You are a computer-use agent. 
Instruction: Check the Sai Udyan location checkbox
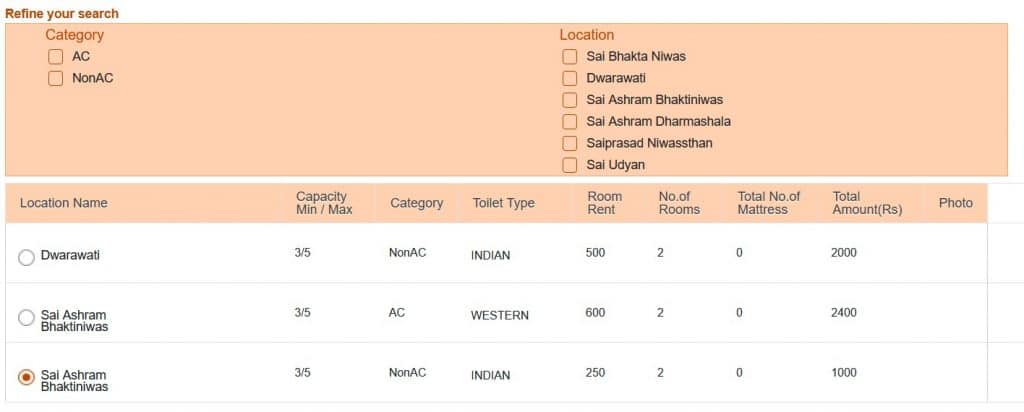(569, 165)
